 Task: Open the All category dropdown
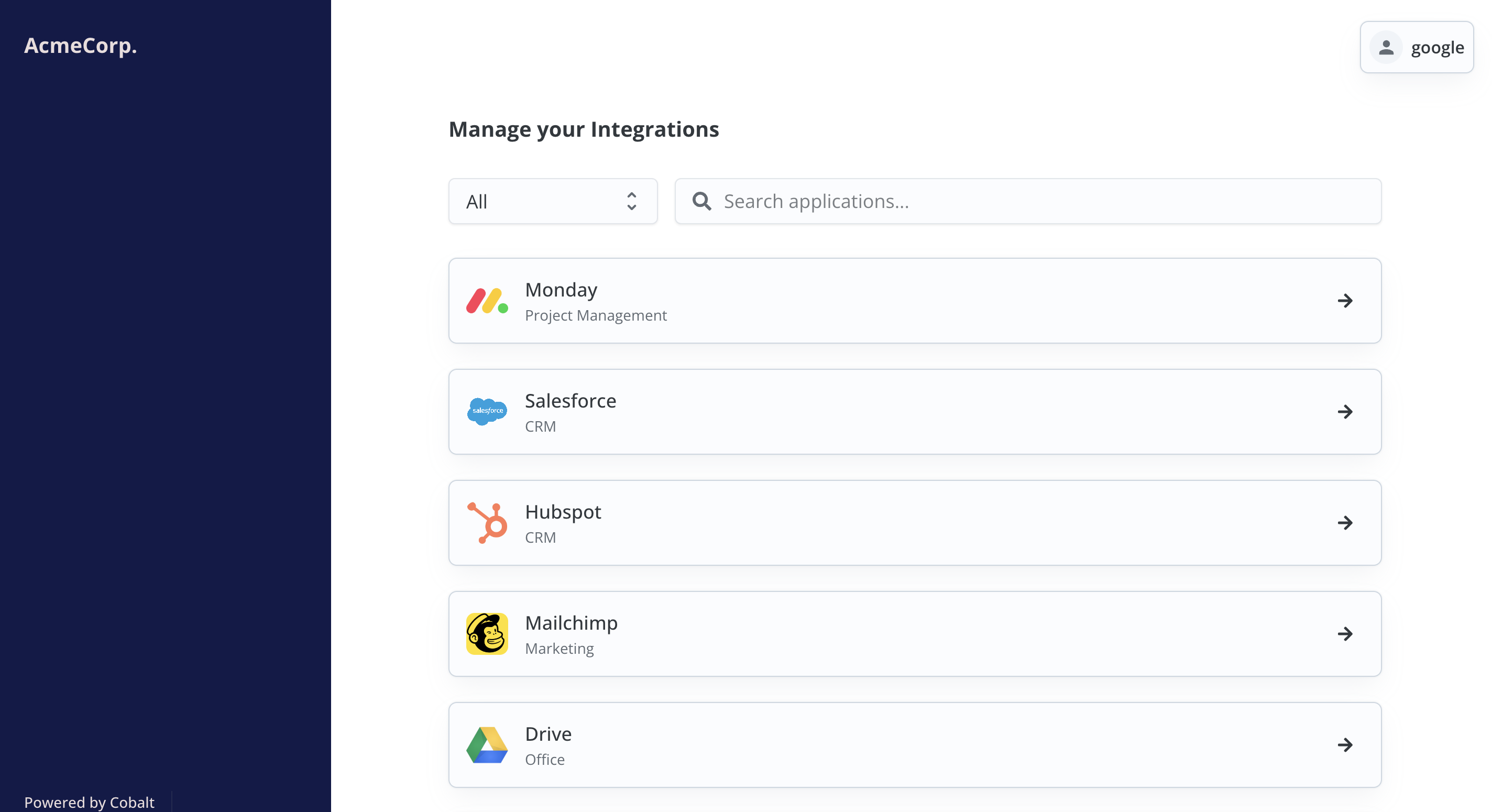coord(552,201)
